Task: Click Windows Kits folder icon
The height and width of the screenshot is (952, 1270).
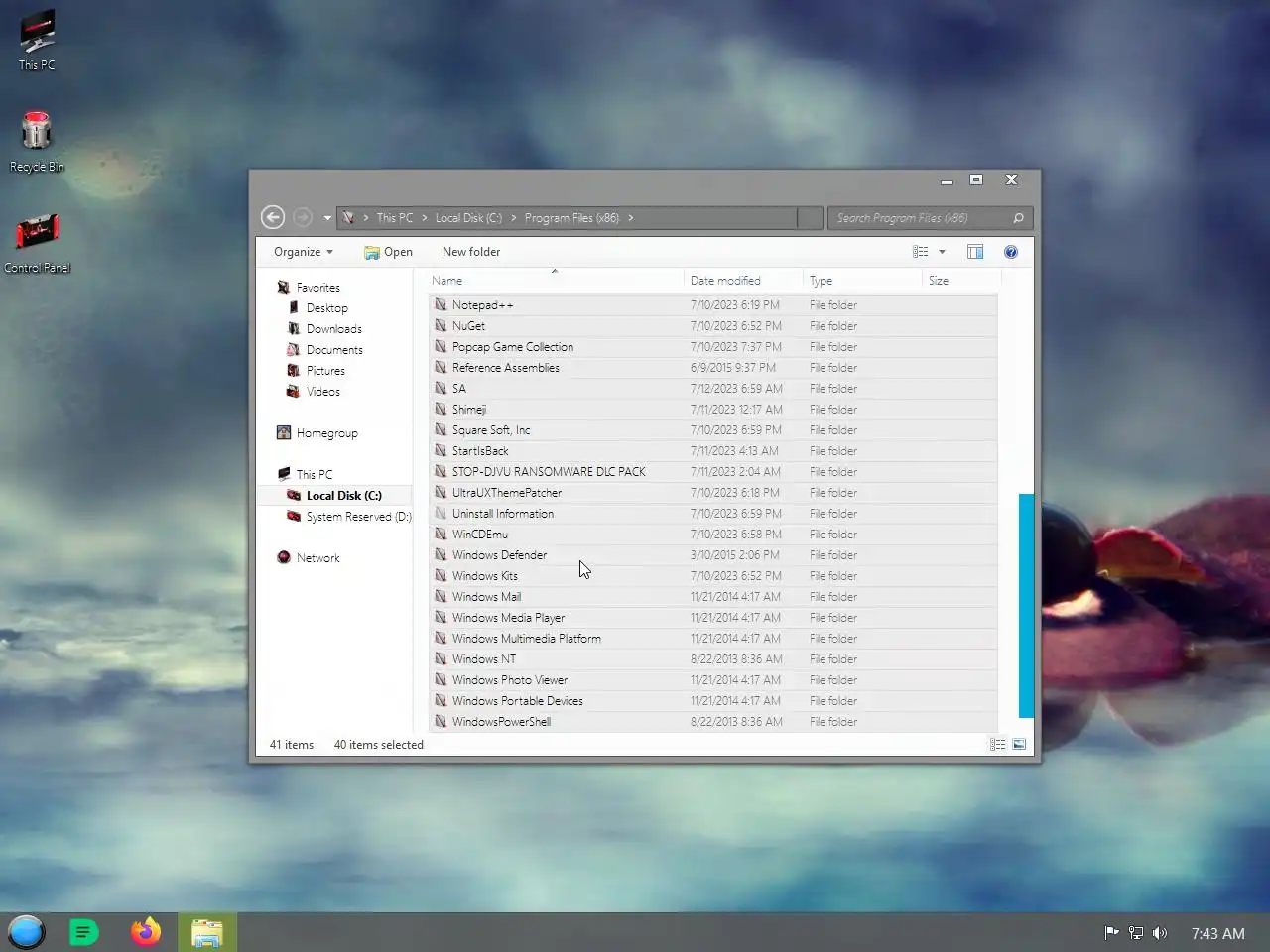Action: [x=441, y=576]
